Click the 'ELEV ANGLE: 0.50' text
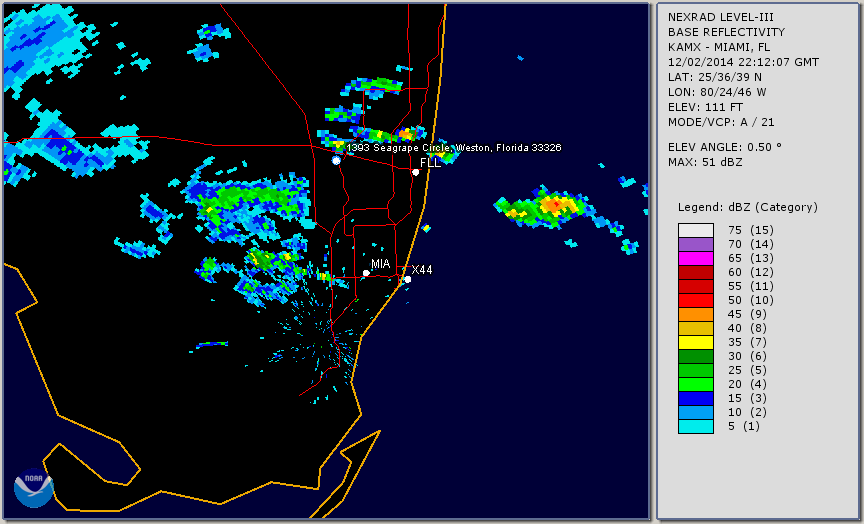This screenshot has width=864, height=524. tap(725, 147)
